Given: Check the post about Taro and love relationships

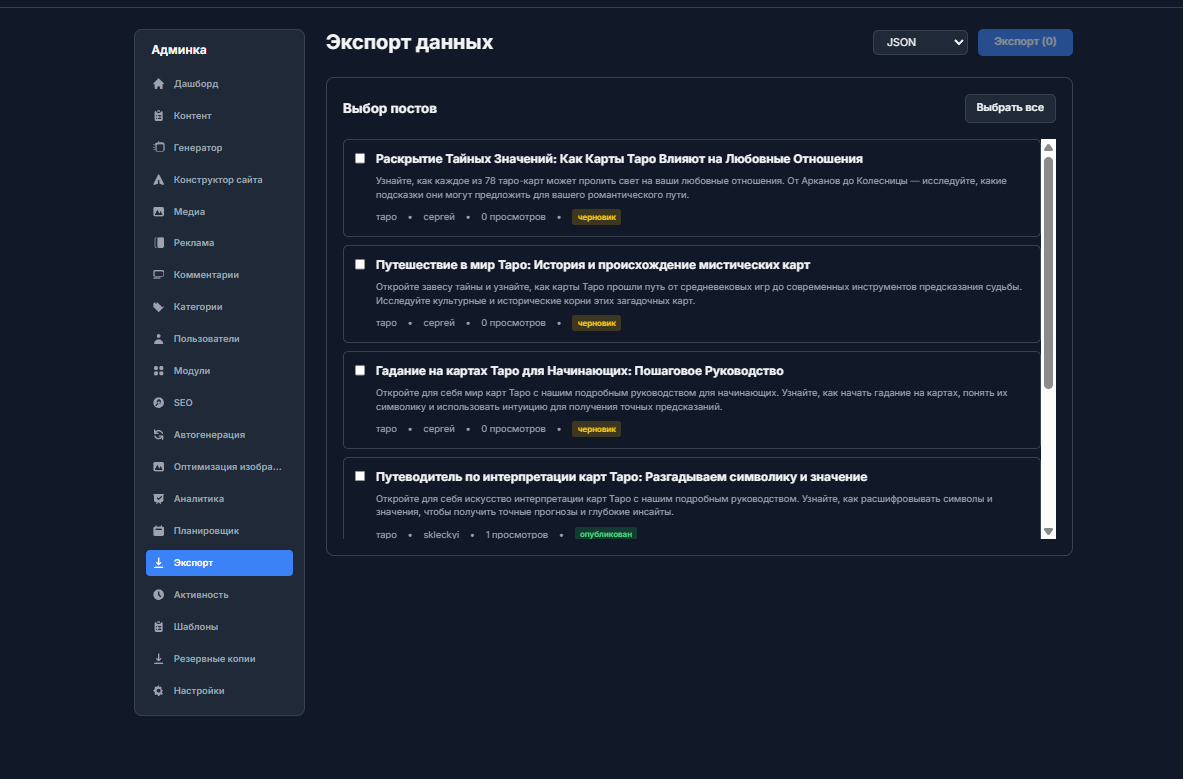Looking at the screenshot, I should (x=360, y=158).
